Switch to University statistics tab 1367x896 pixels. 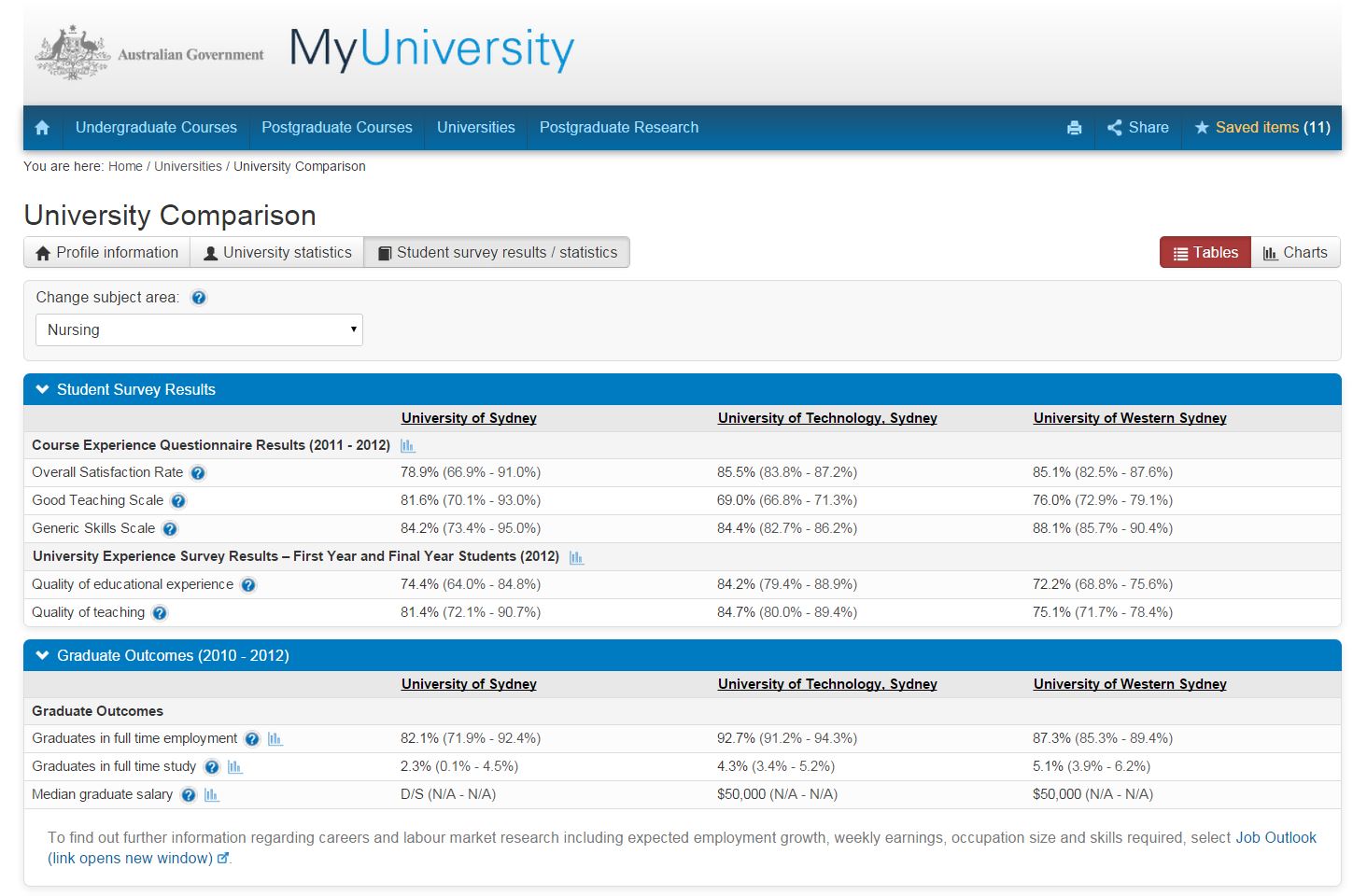coord(277,252)
